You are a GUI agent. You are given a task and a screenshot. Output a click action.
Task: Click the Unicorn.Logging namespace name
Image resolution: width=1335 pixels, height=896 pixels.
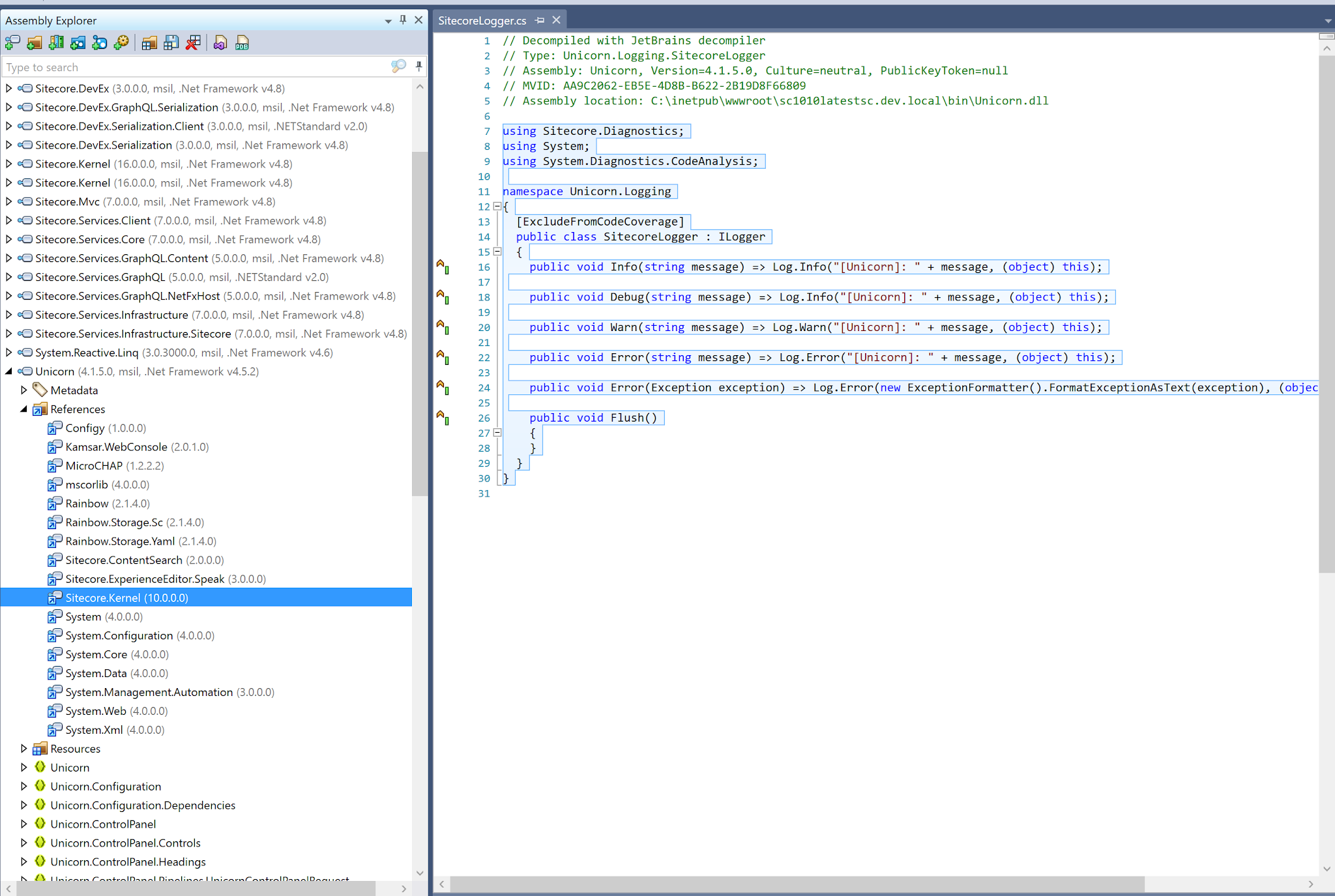tap(620, 192)
